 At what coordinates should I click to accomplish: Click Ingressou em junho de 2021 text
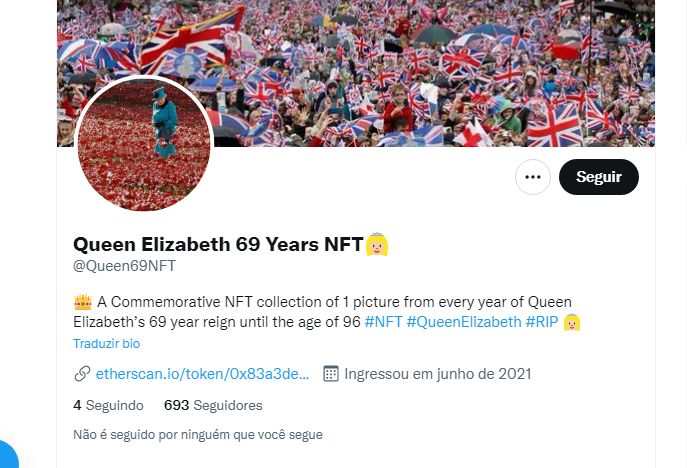pyautogui.click(x=438, y=374)
